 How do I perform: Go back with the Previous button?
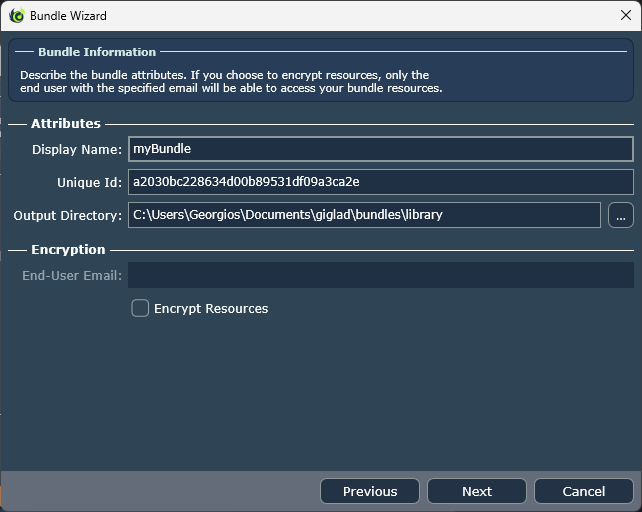tap(370, 491)
